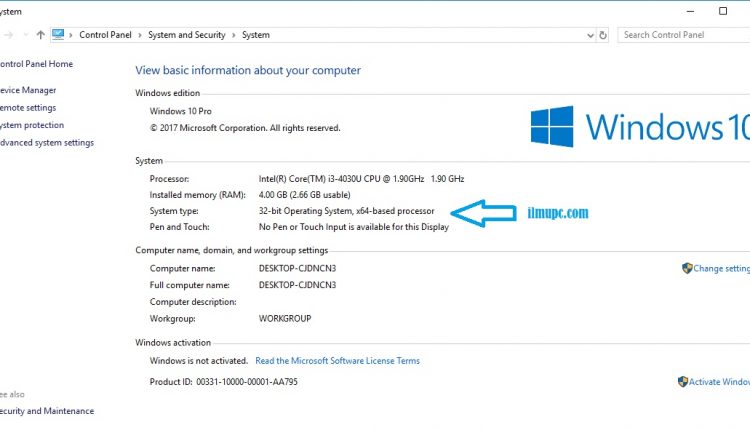
Task: Expand the chevron after System and Security
Action: [234, 35]
